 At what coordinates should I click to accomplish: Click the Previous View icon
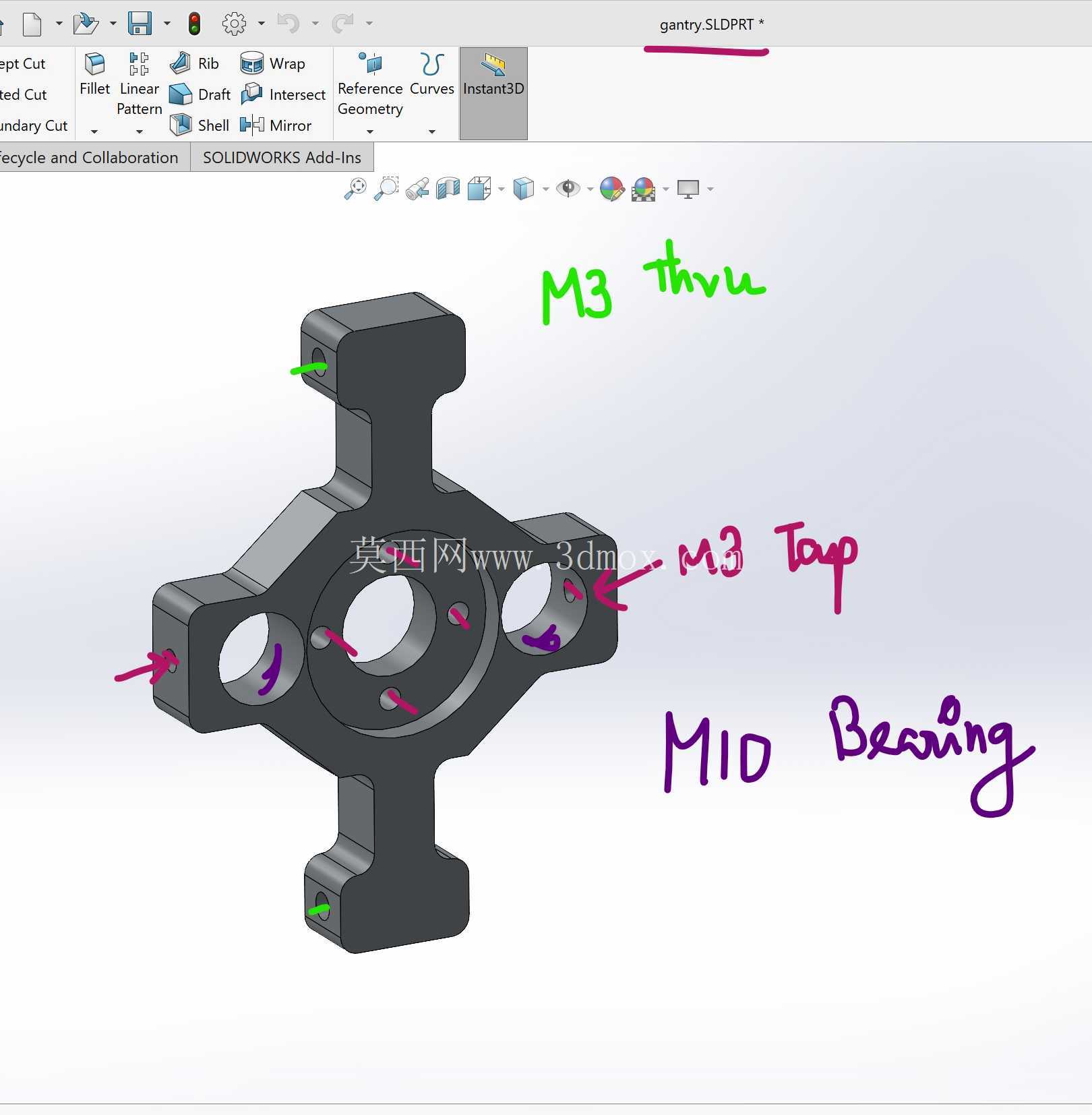point(417,189)
